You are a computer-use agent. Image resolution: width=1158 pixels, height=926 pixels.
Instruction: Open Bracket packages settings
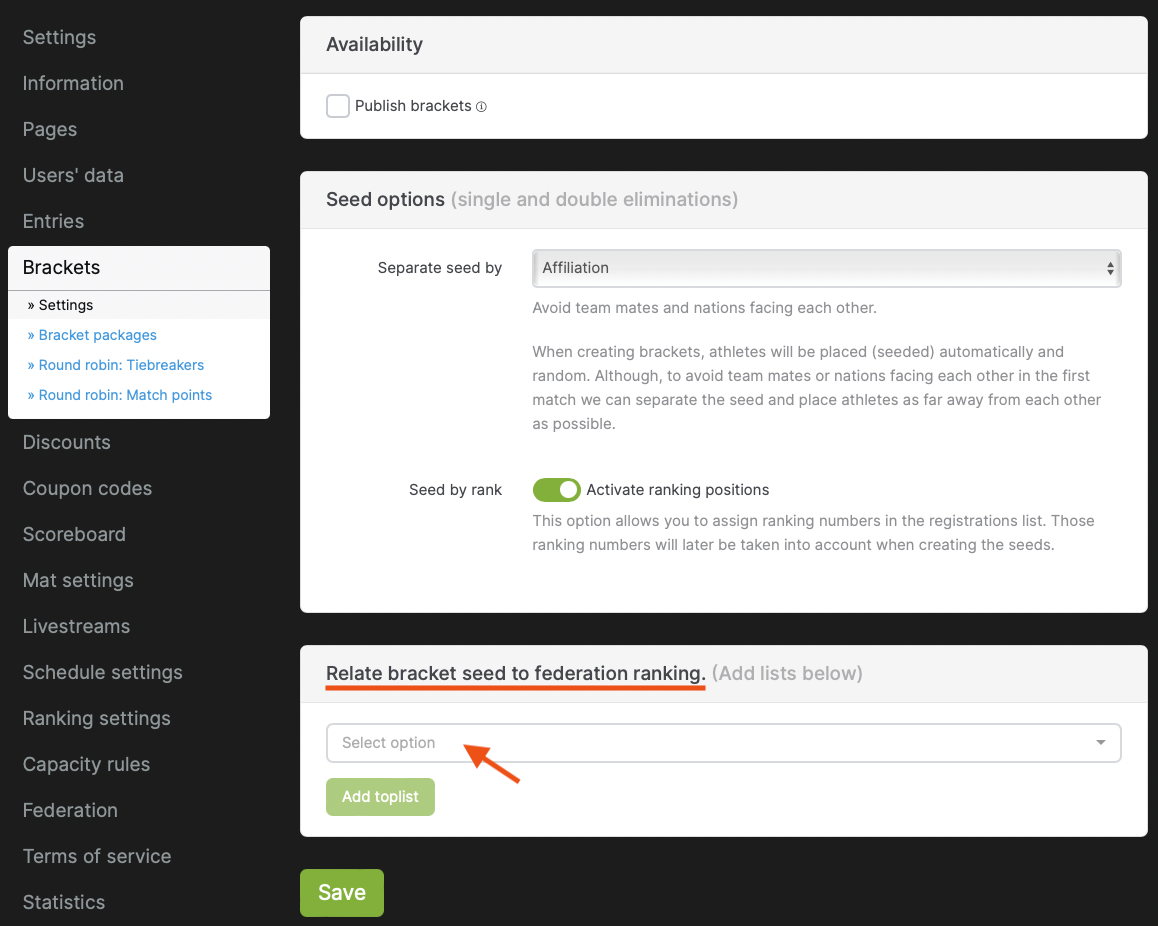[x=92, y=334]
